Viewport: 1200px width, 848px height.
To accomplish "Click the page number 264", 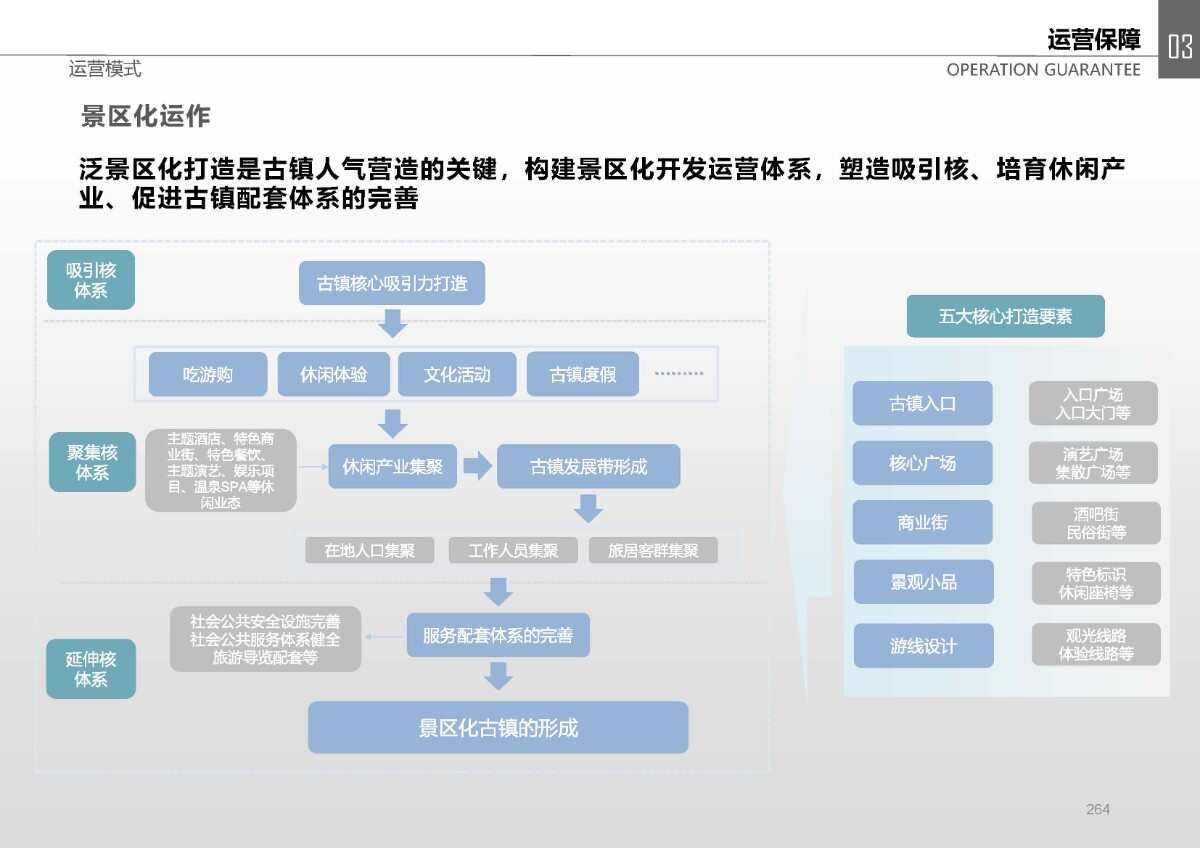I will click(x=1097, y=809).
